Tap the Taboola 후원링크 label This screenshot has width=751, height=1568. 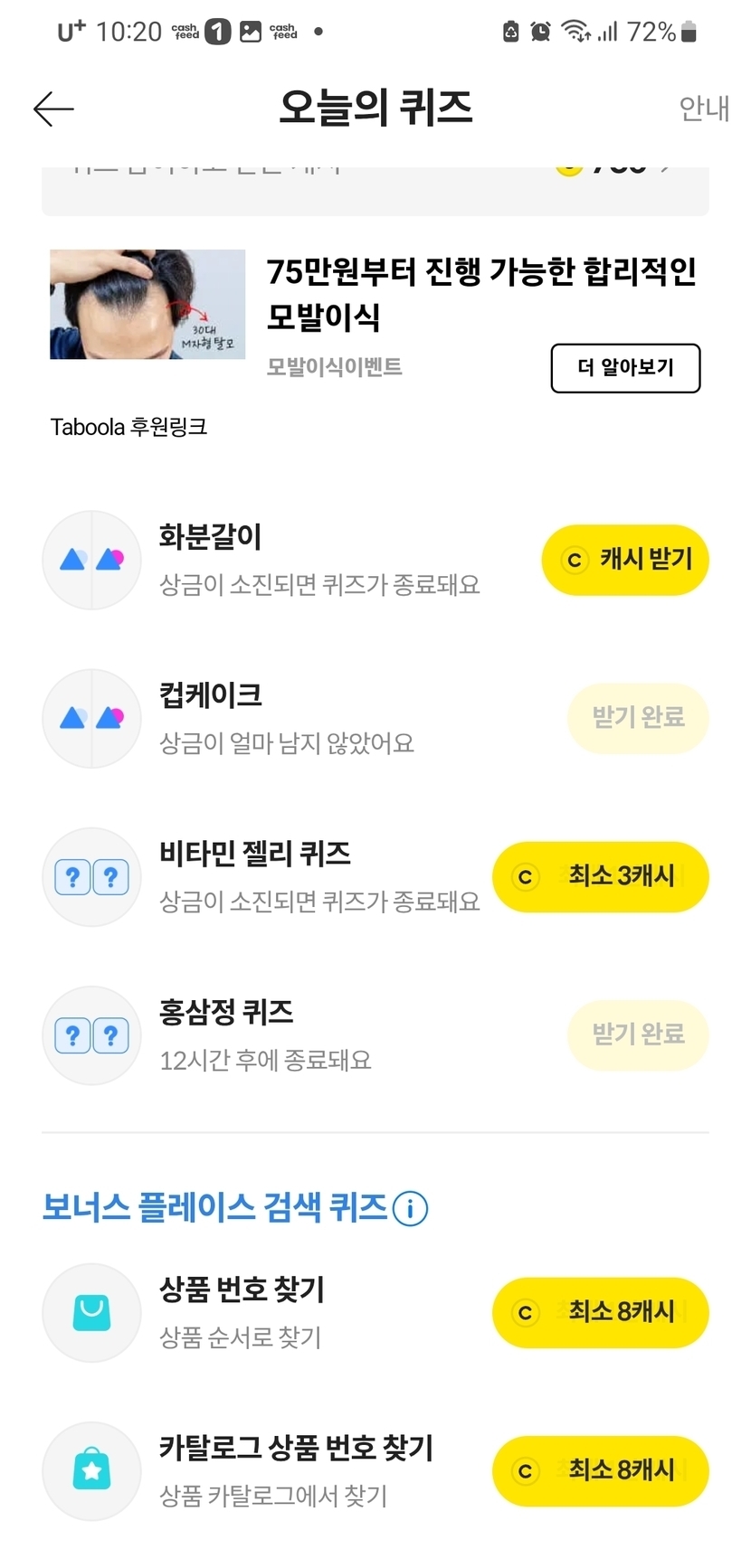[x=128, y=427]
